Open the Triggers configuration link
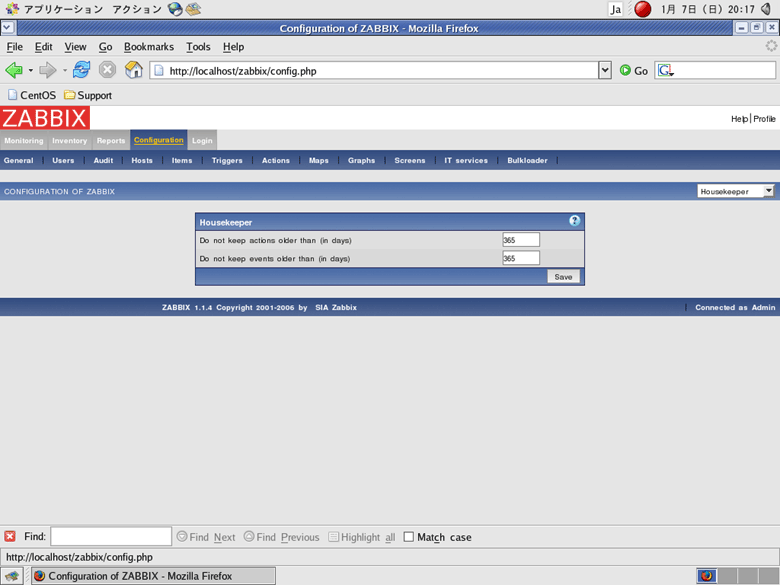 (227, 160)
